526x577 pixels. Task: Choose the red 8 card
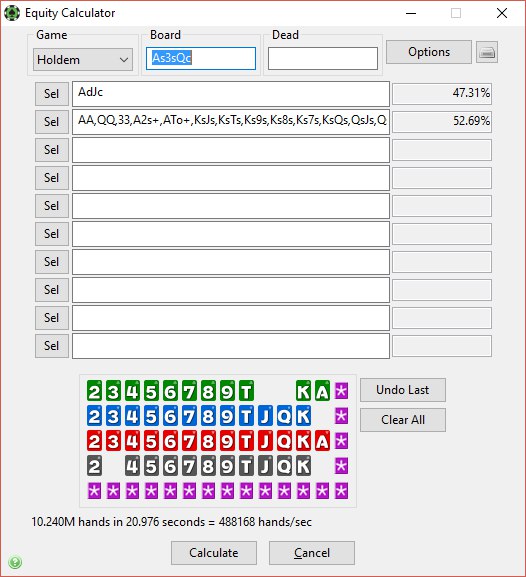tap(208, 441)
